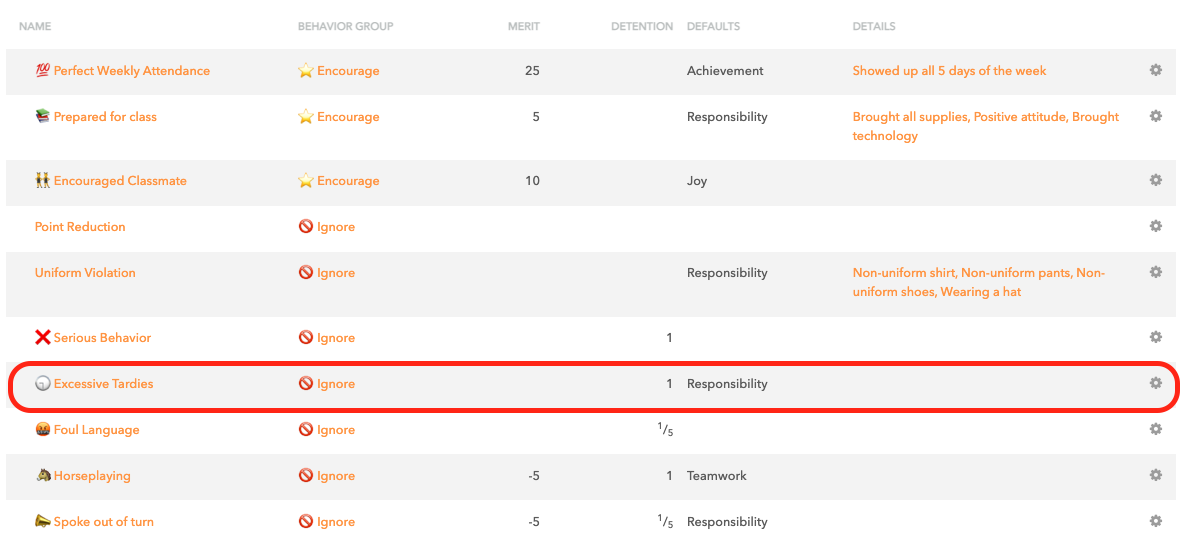Click the gear icon for Encouraged Classmate

coord(1156,180)
